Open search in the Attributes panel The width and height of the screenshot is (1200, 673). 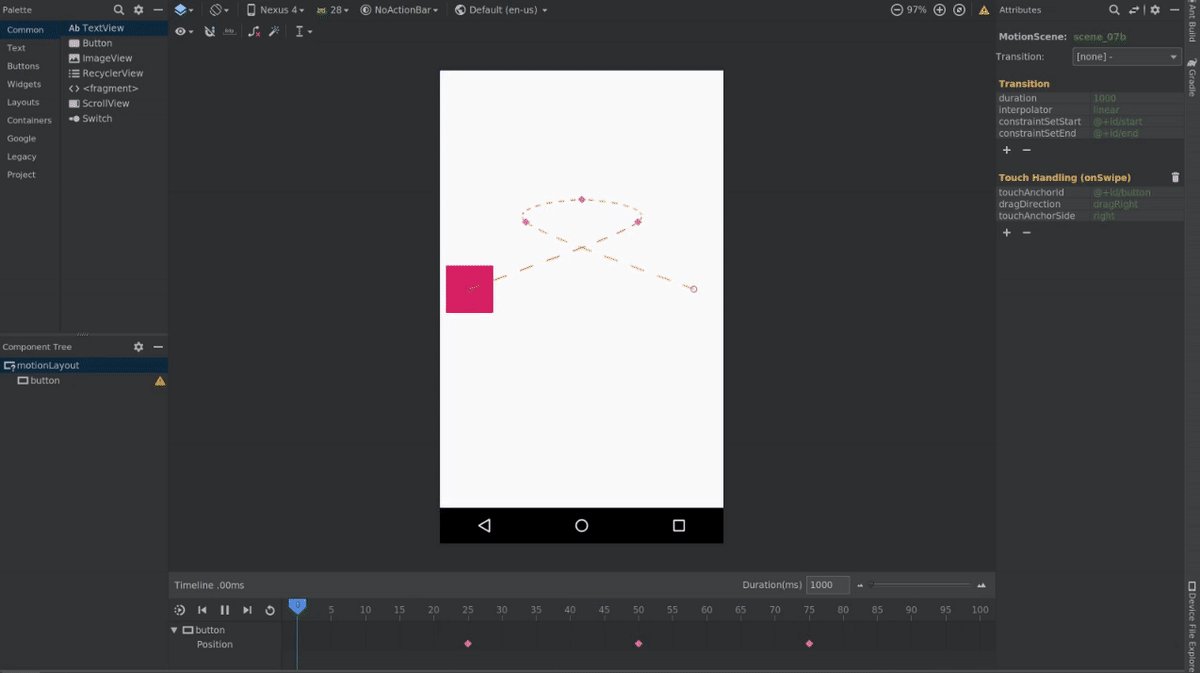point(1113,9)
